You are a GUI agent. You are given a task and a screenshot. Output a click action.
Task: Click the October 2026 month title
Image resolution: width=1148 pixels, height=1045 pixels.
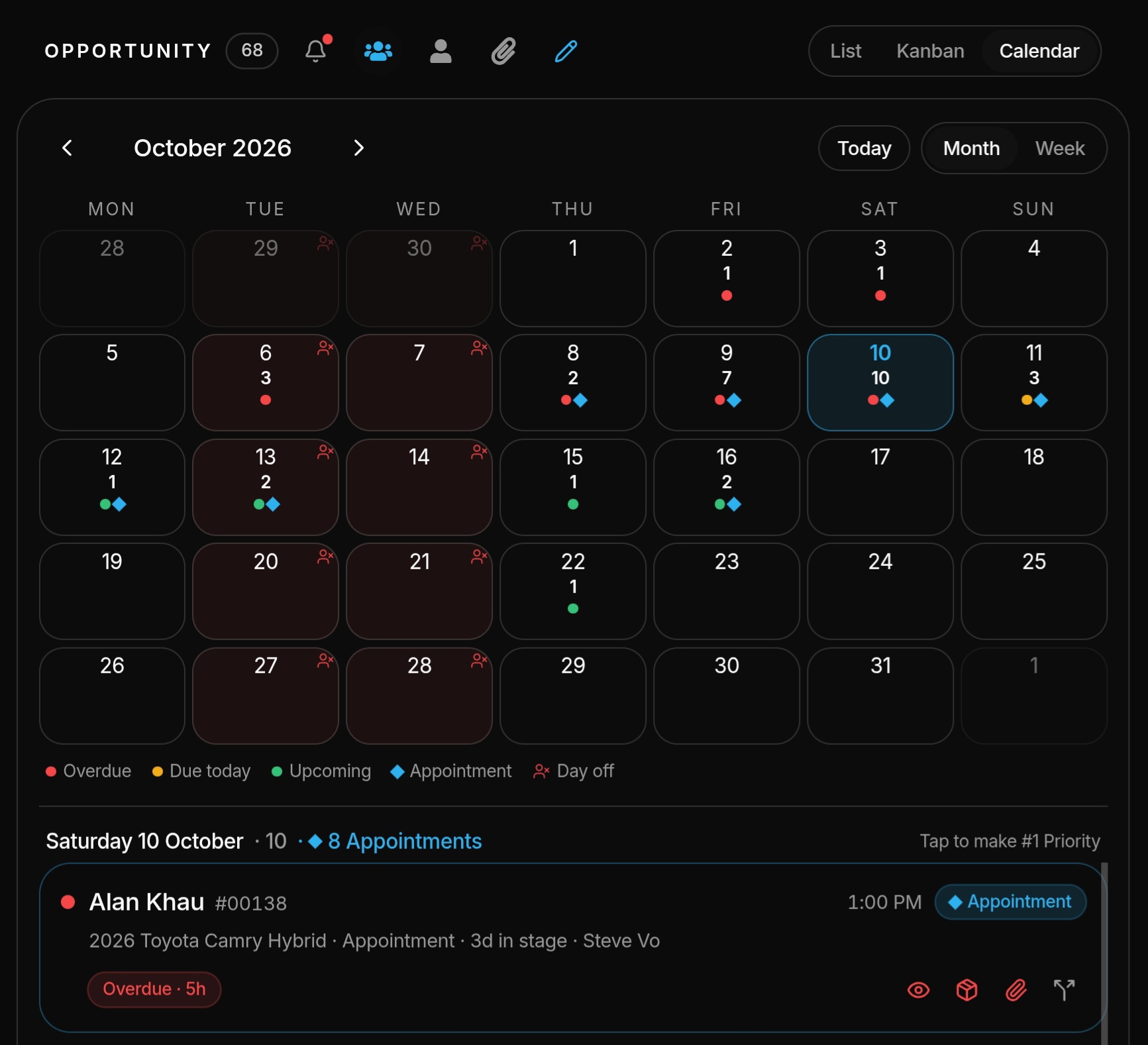pyautogui.click(x=213, y=148)
